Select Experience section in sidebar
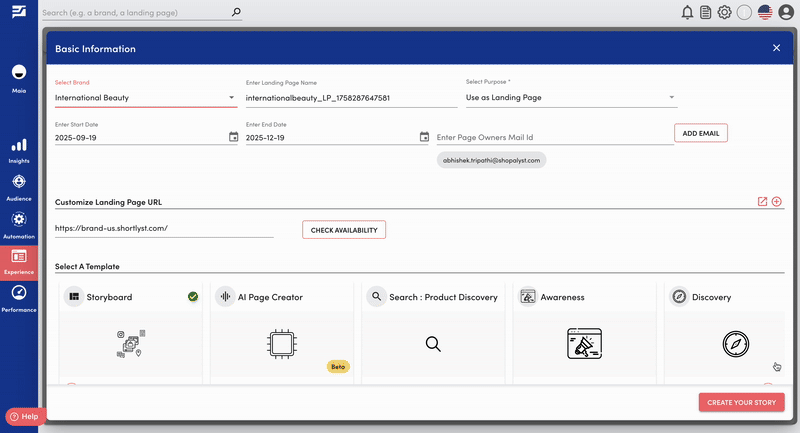This screenshot has height=433, width=800. 19,262
